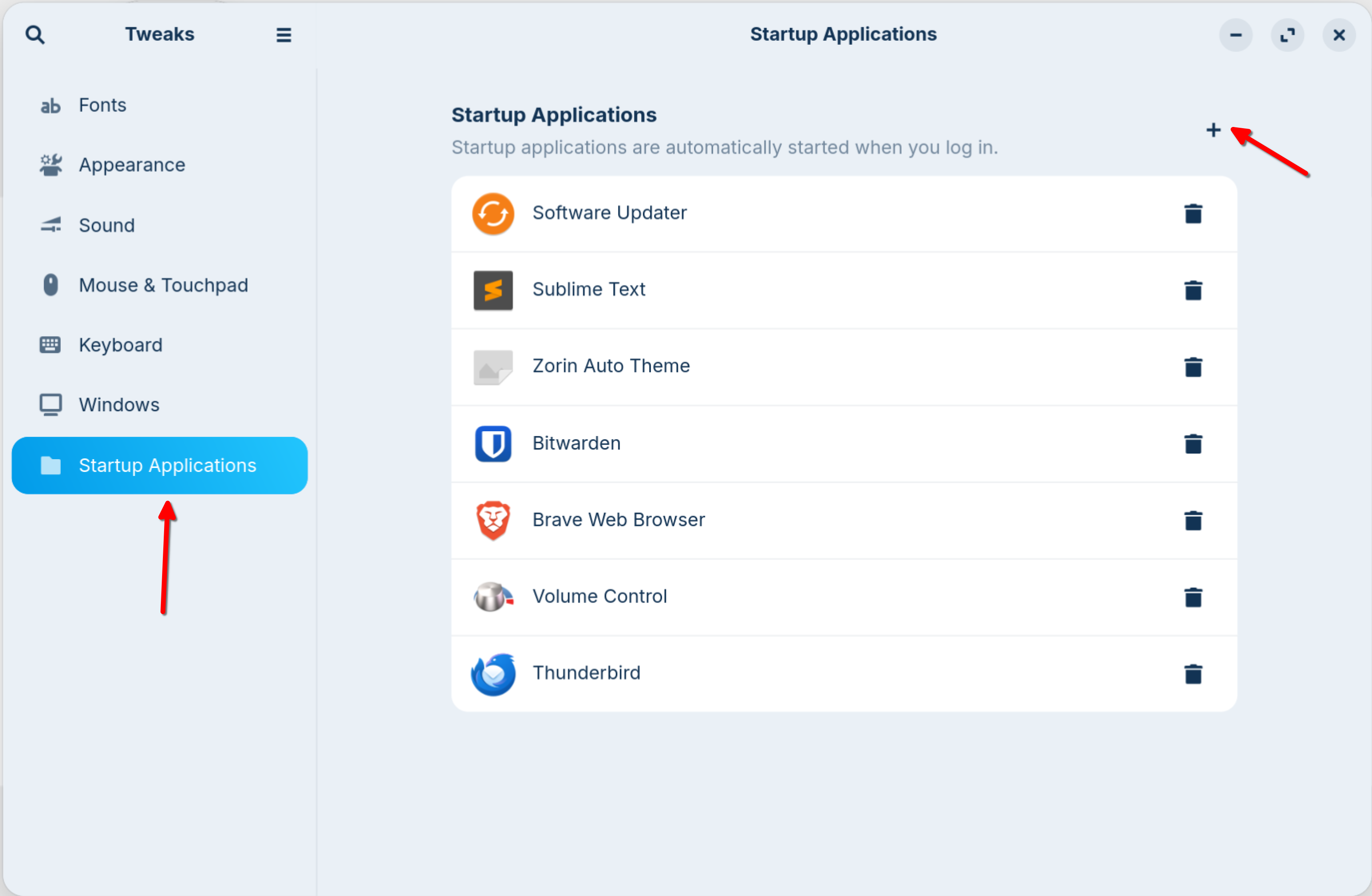
Task: Switch to Appearance section
Action: coord(131,165)
